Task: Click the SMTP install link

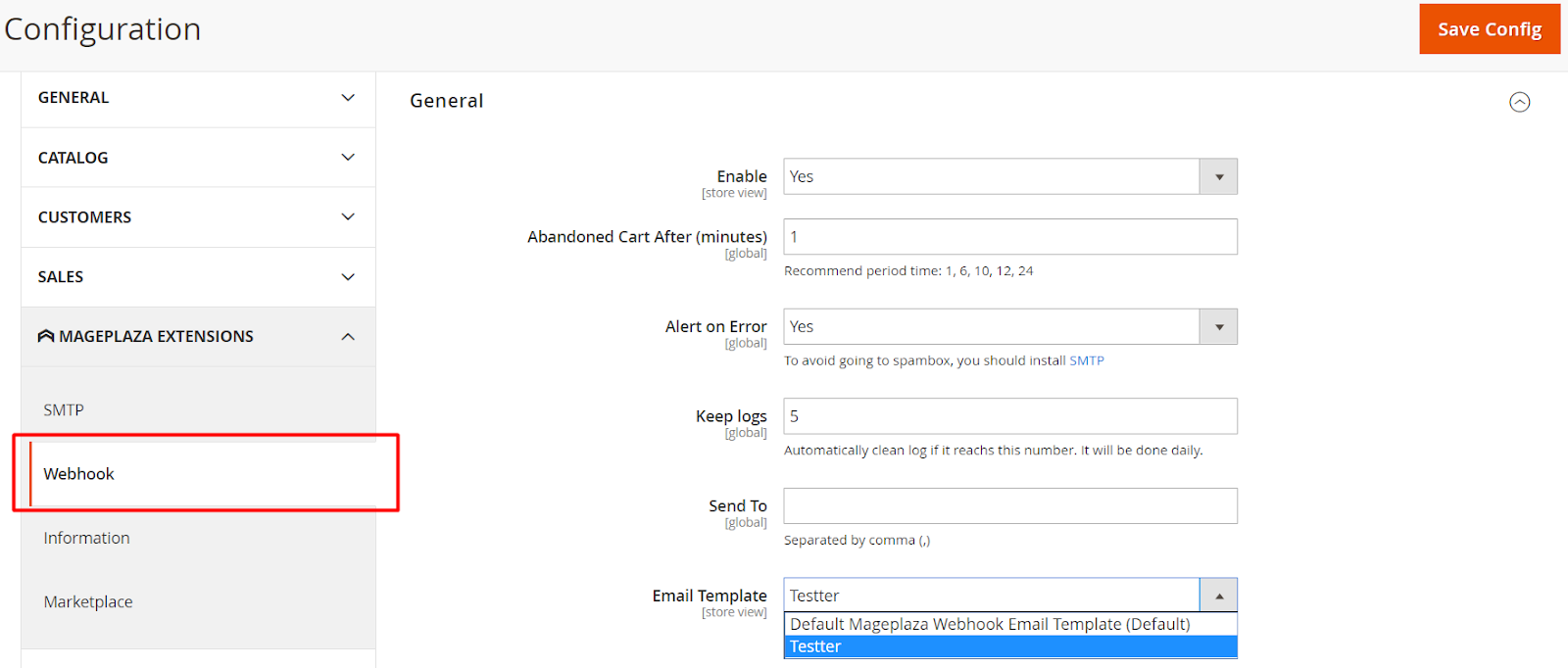Action: pyautogui.click(x=1086, y=360)
